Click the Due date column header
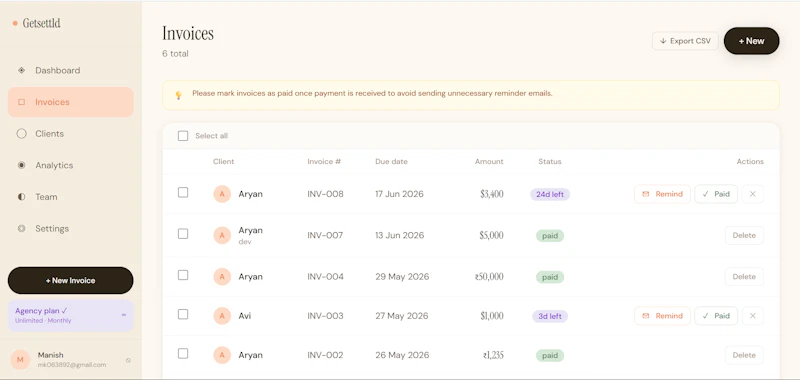Viewport: 800px width, 380px height. pyautogui.click(x=391, y=161)
